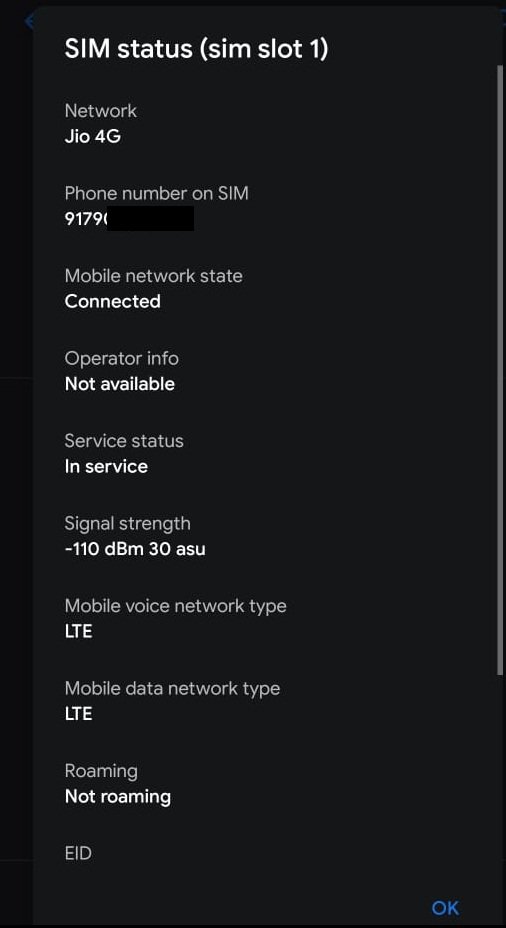
Task: Select the Mobile network state label
Action: 153,276
